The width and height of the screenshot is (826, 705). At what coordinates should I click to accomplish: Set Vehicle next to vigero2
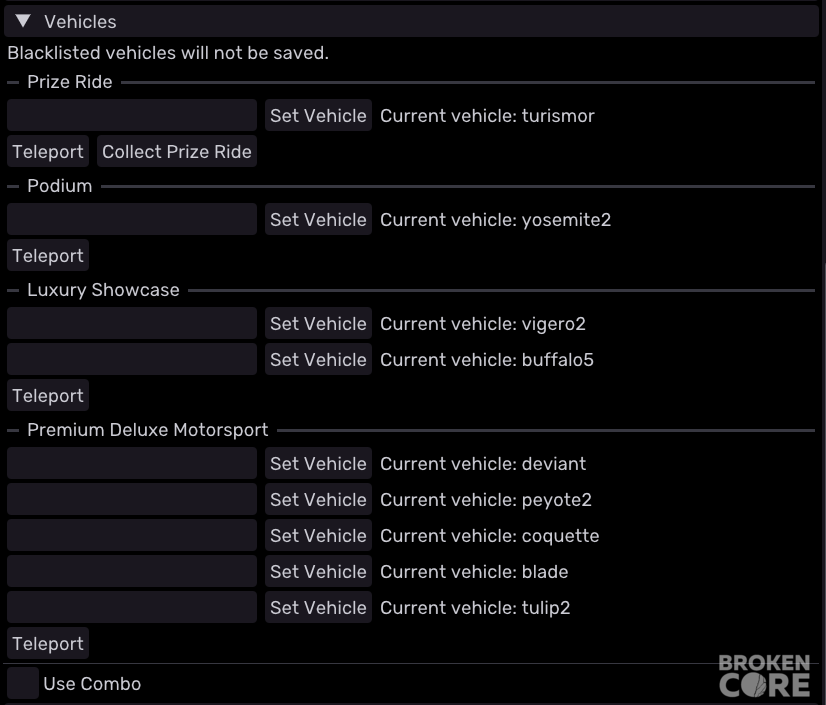click(318, 324)
